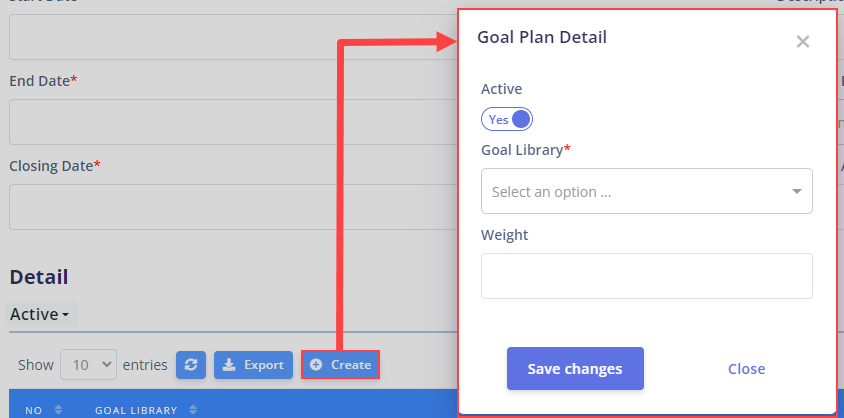This screenshot has width=844, height=418.
Task: Focus the Weight input field
Action: 646,276
